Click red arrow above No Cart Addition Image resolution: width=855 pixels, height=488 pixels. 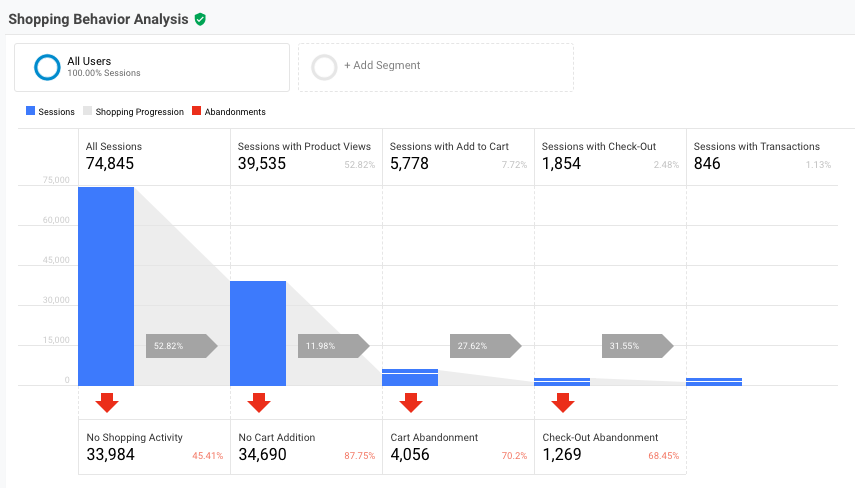259,402
